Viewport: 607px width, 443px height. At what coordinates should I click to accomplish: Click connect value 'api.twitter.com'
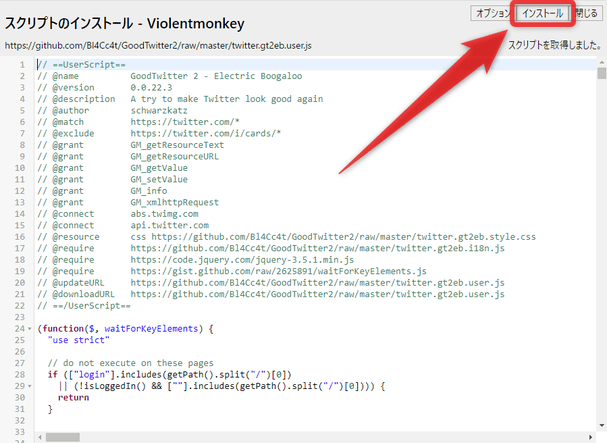(x=170, y=225)
